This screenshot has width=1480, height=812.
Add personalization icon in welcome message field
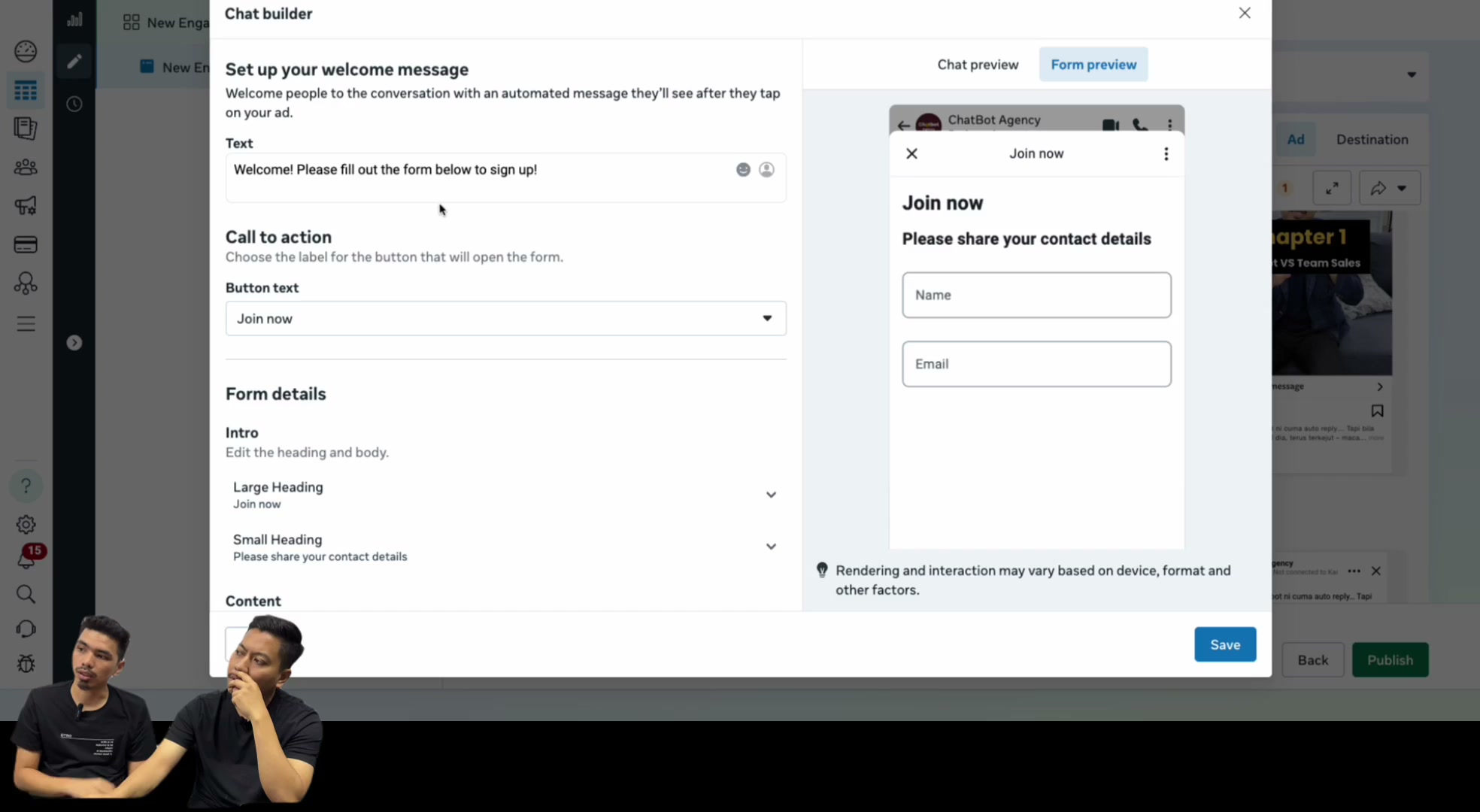click(x=766, y=170)
